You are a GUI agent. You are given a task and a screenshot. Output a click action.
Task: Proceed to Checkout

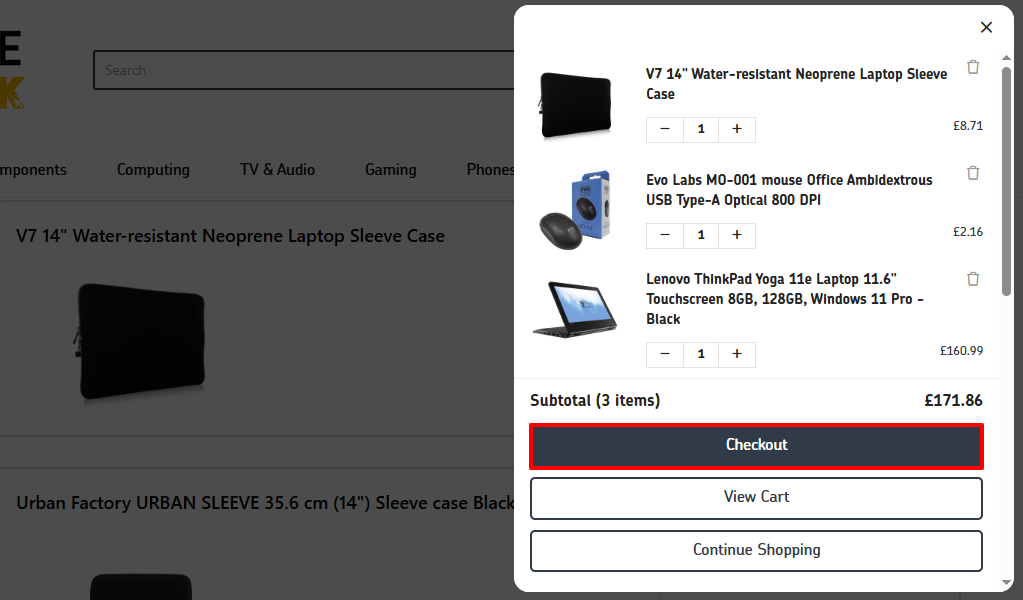[x=756, y=446]
